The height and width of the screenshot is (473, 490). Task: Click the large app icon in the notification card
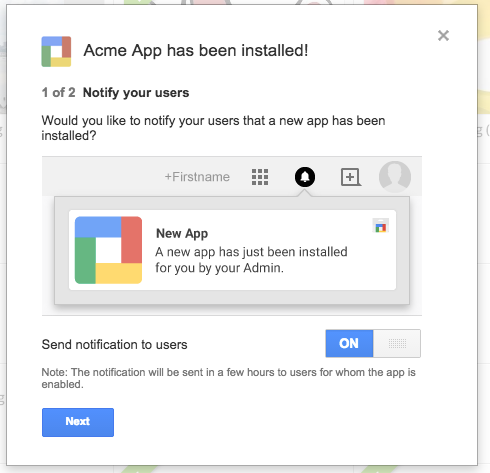click(x=108, y=250)
